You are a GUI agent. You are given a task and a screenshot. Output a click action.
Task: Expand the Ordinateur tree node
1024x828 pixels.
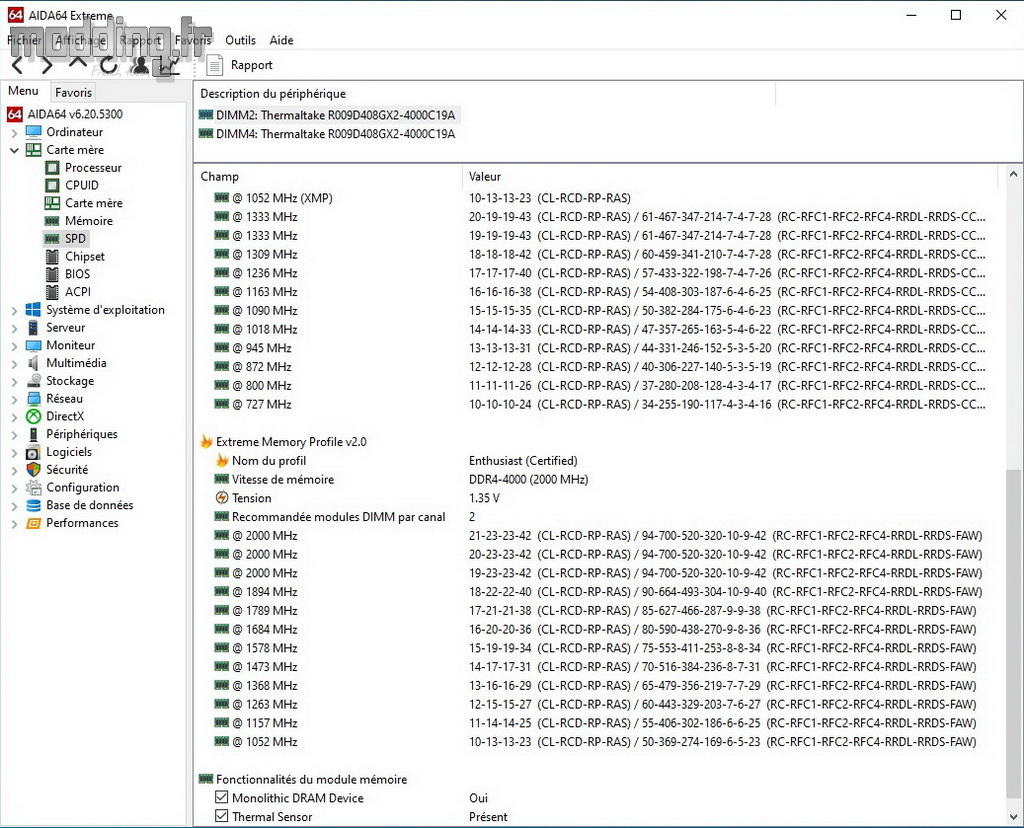tap(14, 133)
